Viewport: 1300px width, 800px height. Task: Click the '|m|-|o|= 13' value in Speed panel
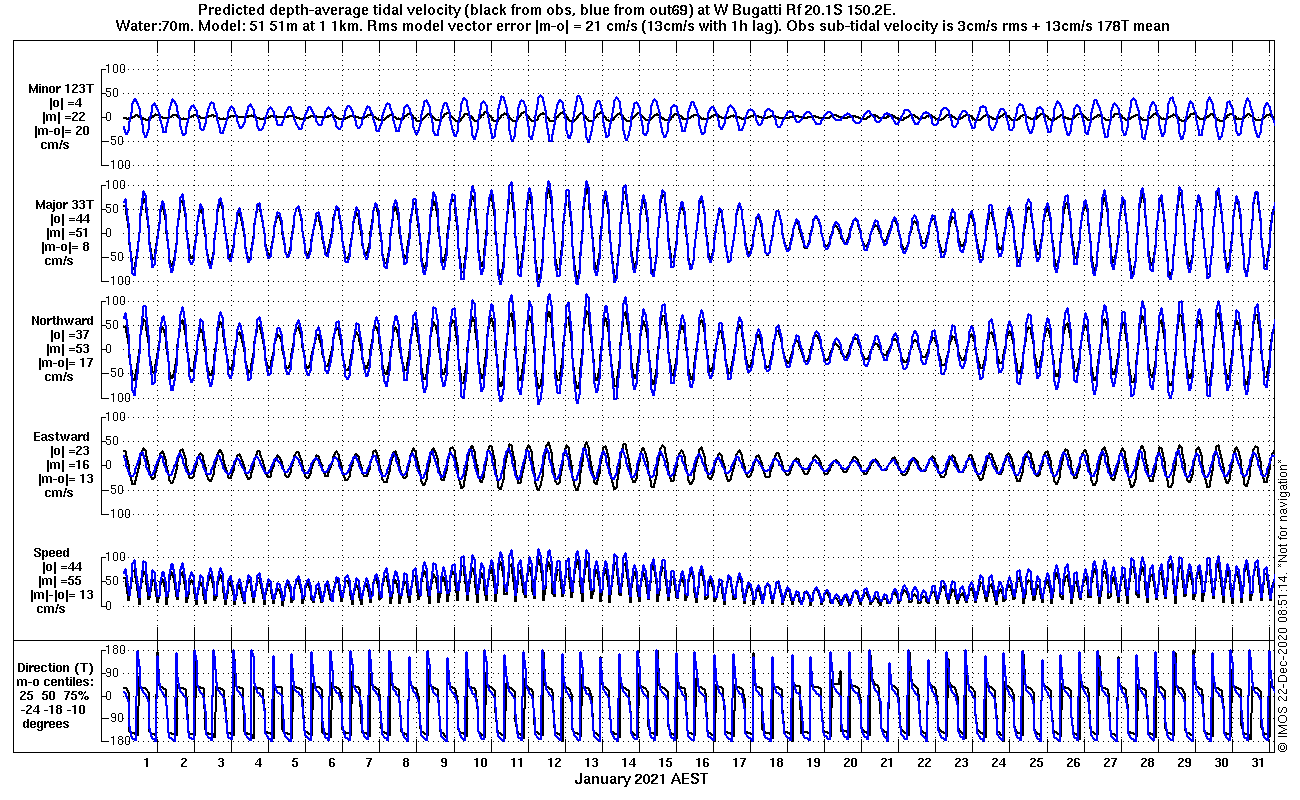point(64,595)
